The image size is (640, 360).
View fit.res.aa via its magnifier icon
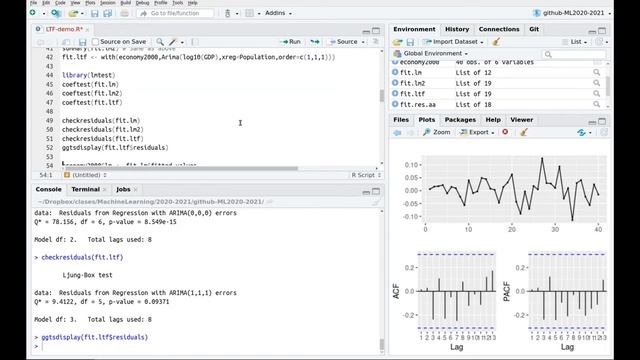click(596, 104)
